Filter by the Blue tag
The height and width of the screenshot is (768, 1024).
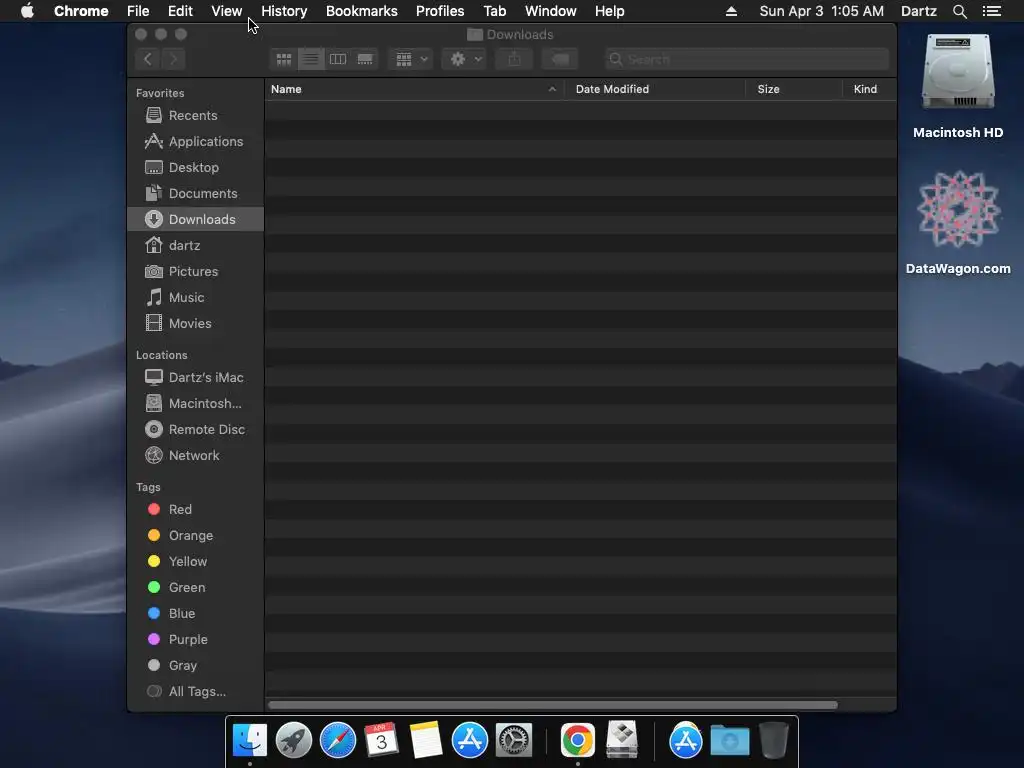[195, 614]
